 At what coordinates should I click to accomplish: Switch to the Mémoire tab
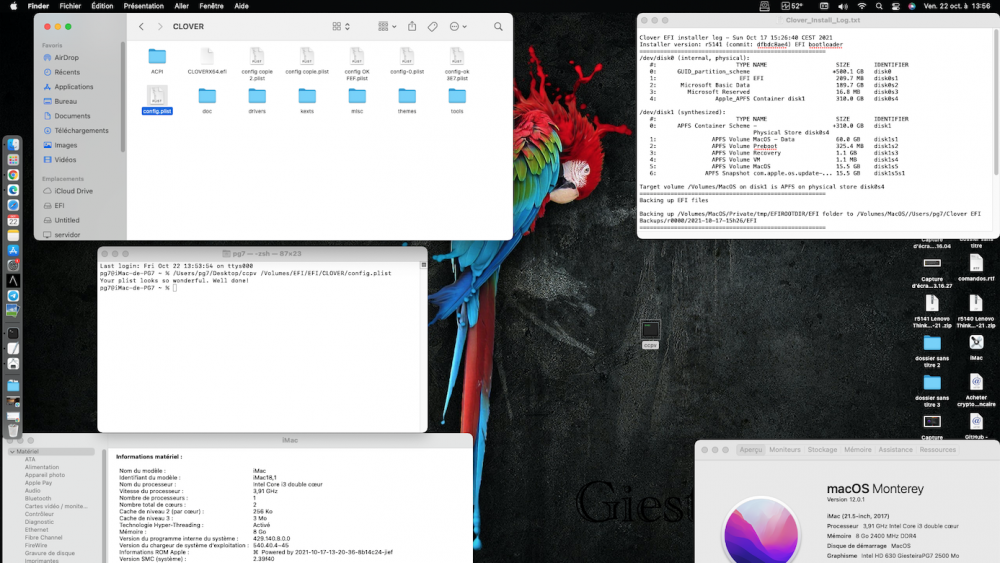click(x=858, y=450)
